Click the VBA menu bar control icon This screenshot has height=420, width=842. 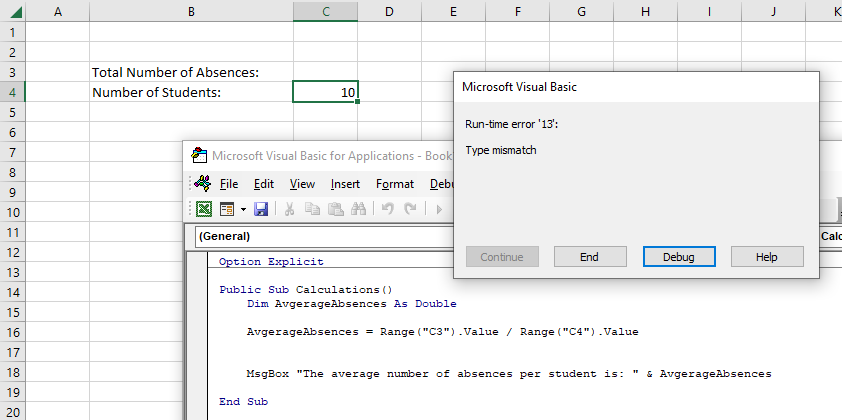202,184
